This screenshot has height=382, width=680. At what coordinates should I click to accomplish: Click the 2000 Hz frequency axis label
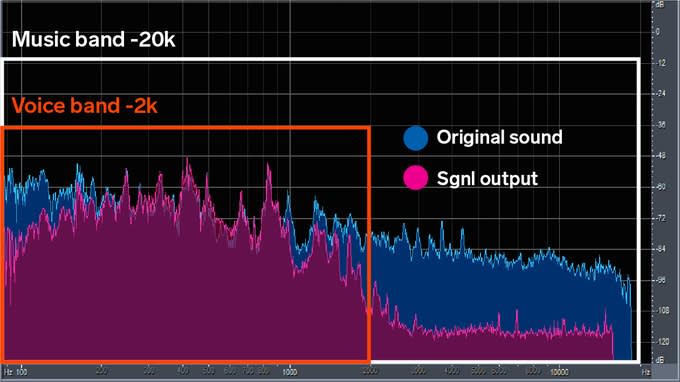point(370,372)
